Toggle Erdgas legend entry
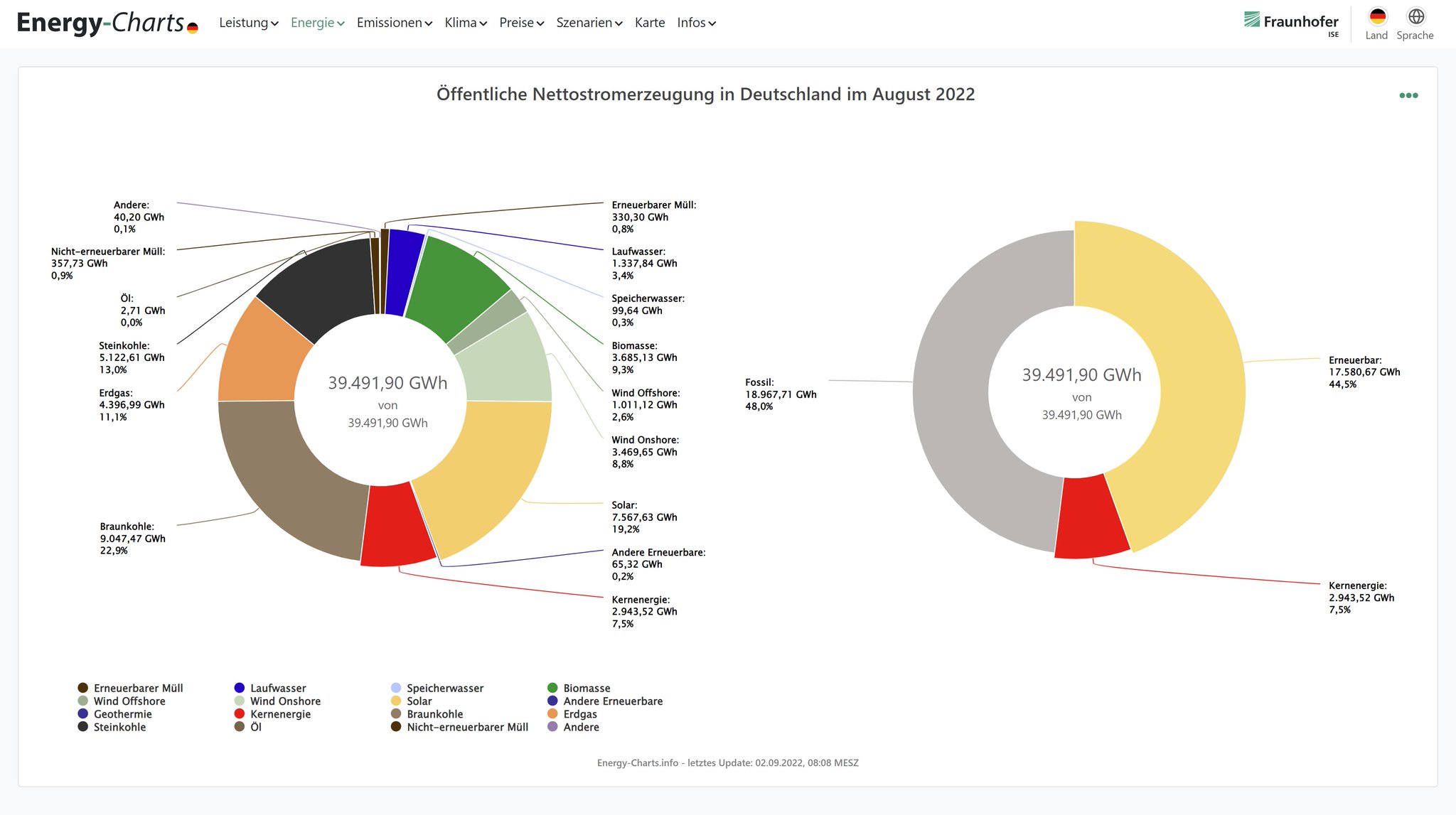Screen dimensions: 1456x815 point(580,714)
